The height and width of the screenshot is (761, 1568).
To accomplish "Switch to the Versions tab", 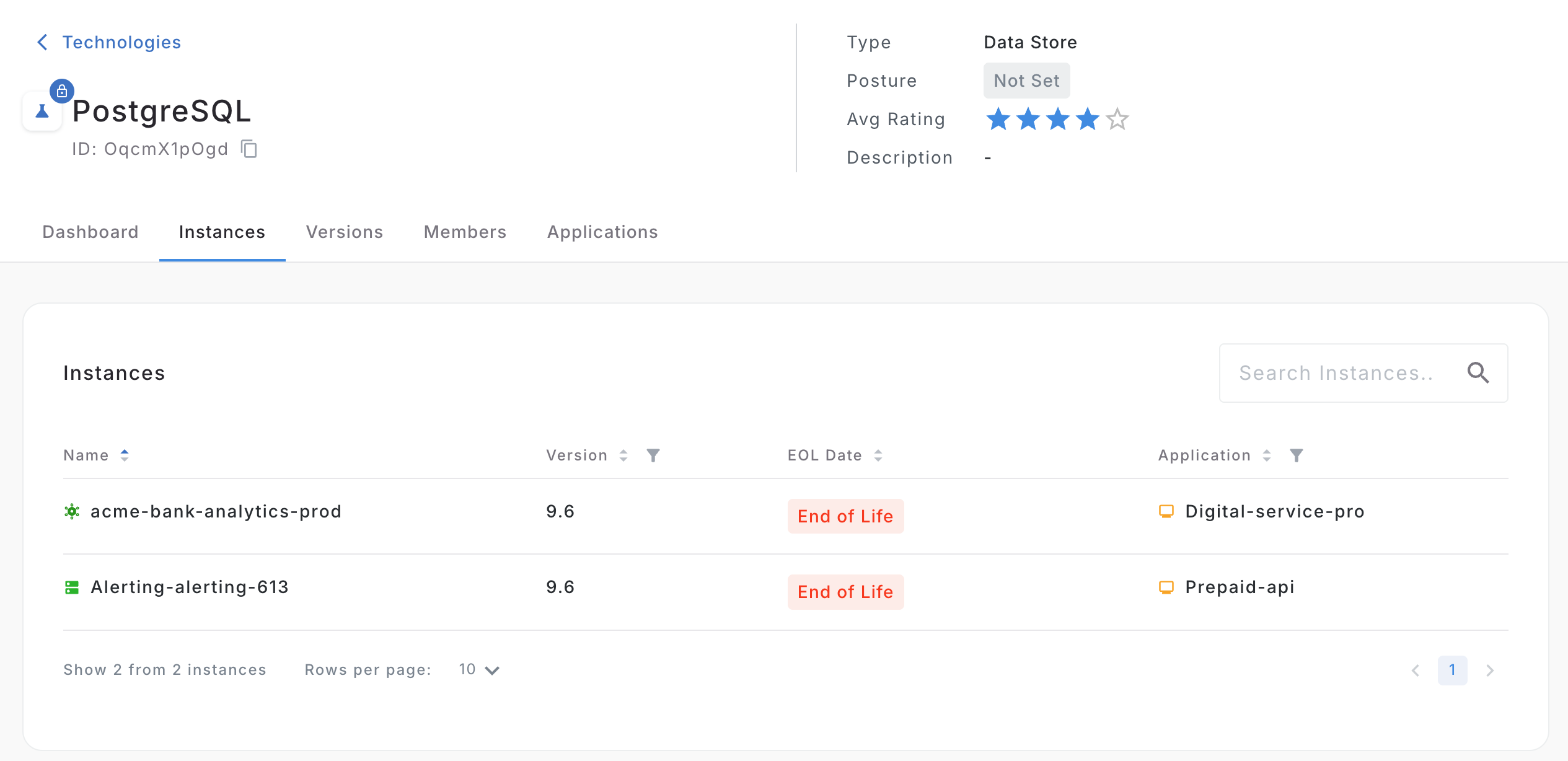I will click(345, 232).
